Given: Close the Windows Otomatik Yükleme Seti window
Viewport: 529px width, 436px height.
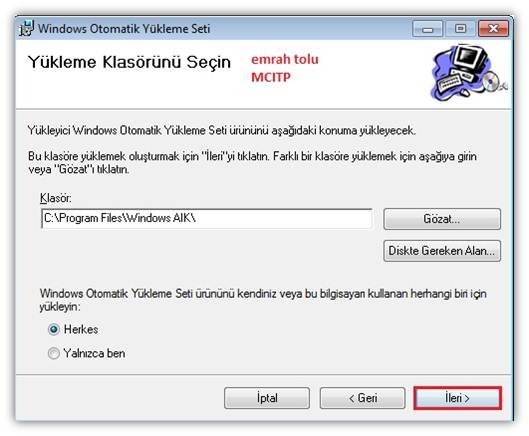Looking at the screenshot, I should 493,29.
